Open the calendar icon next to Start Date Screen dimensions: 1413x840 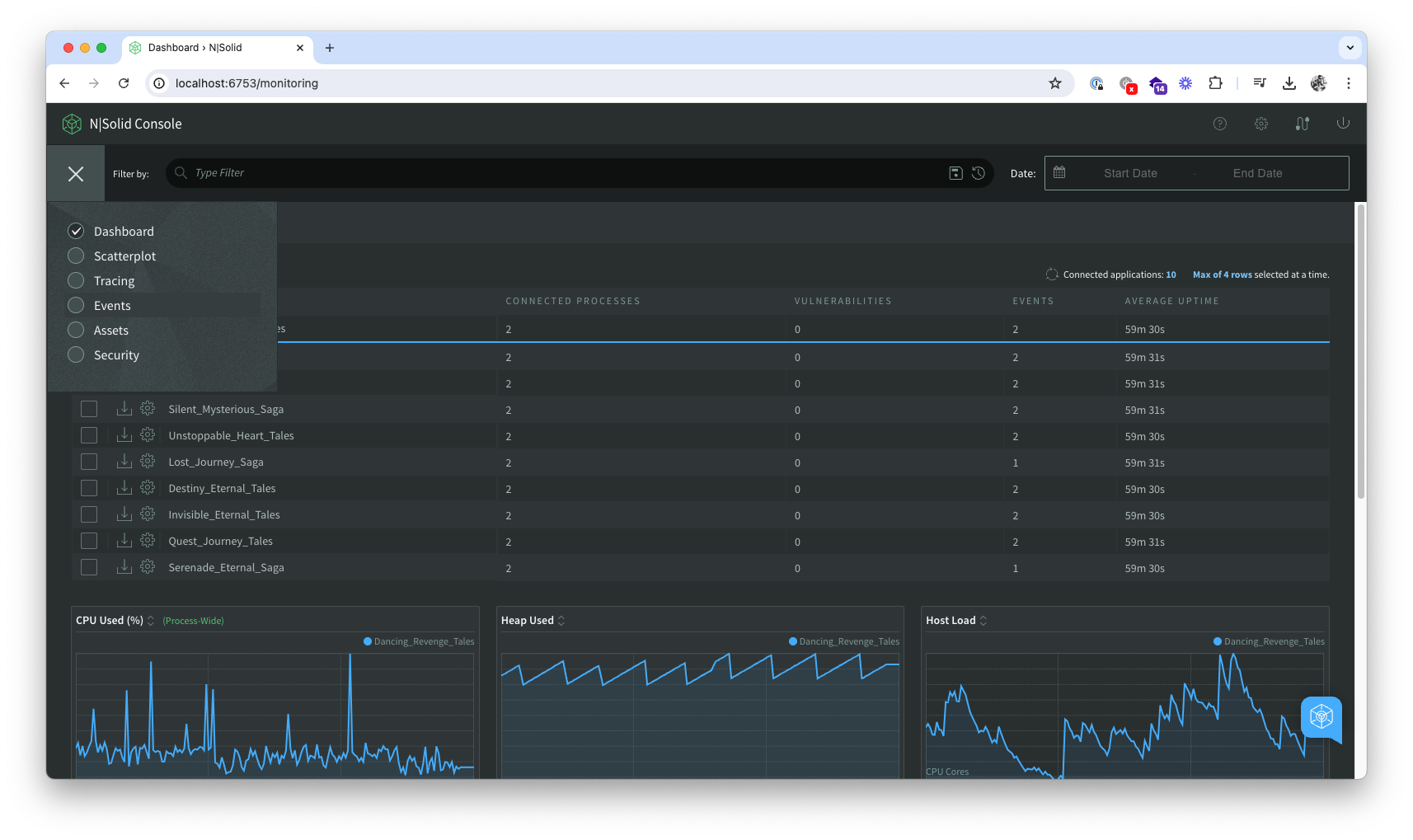coord(1060,172)
